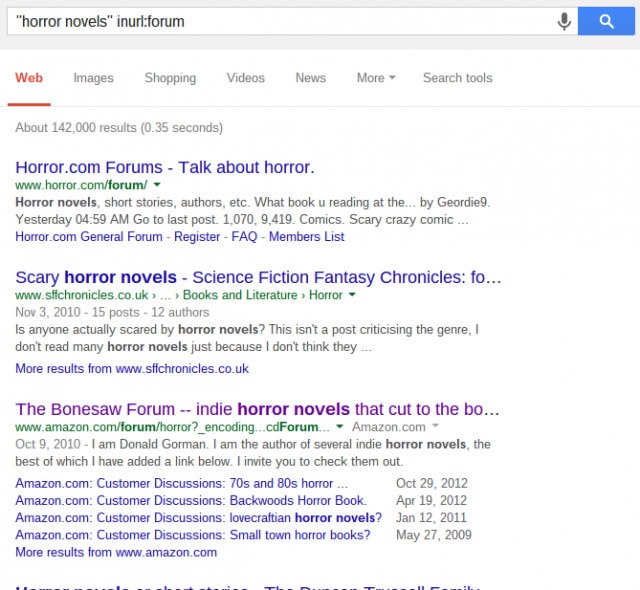Open the Register sitelink
Viewport: 640px width, 590px height.
tap(197, 237)
